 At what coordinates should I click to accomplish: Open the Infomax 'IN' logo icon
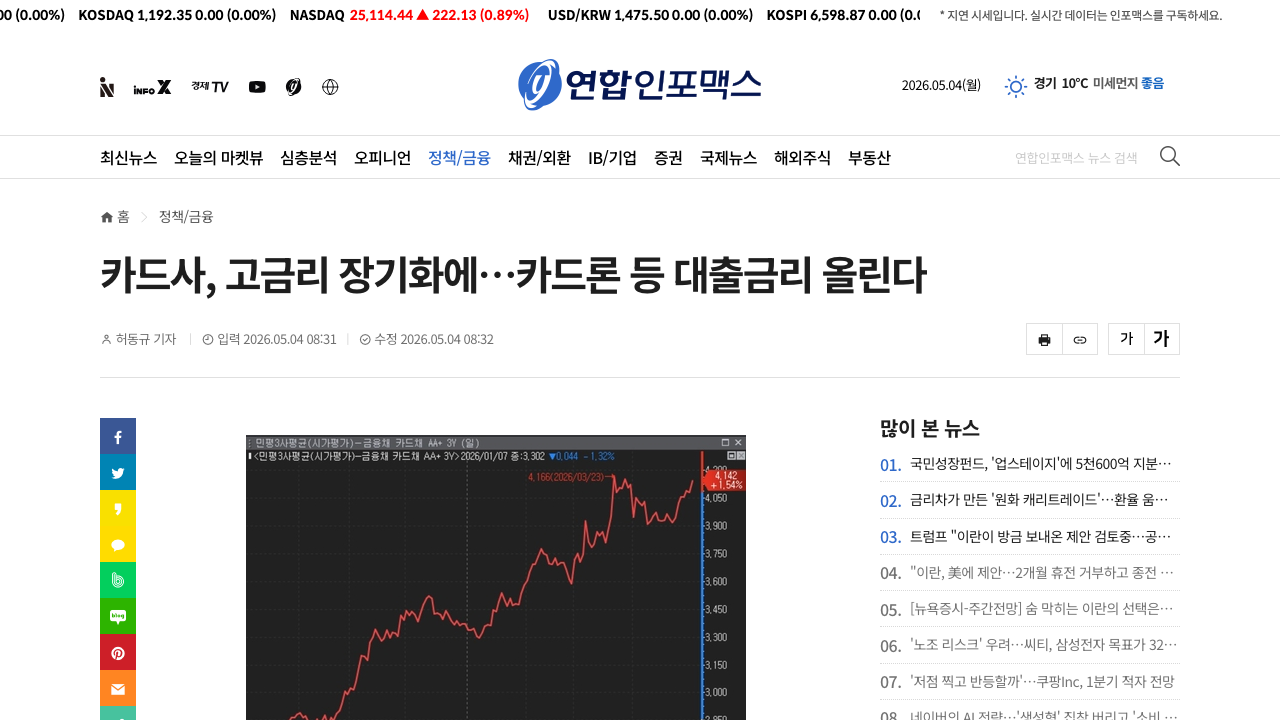[x=107, y=87]
